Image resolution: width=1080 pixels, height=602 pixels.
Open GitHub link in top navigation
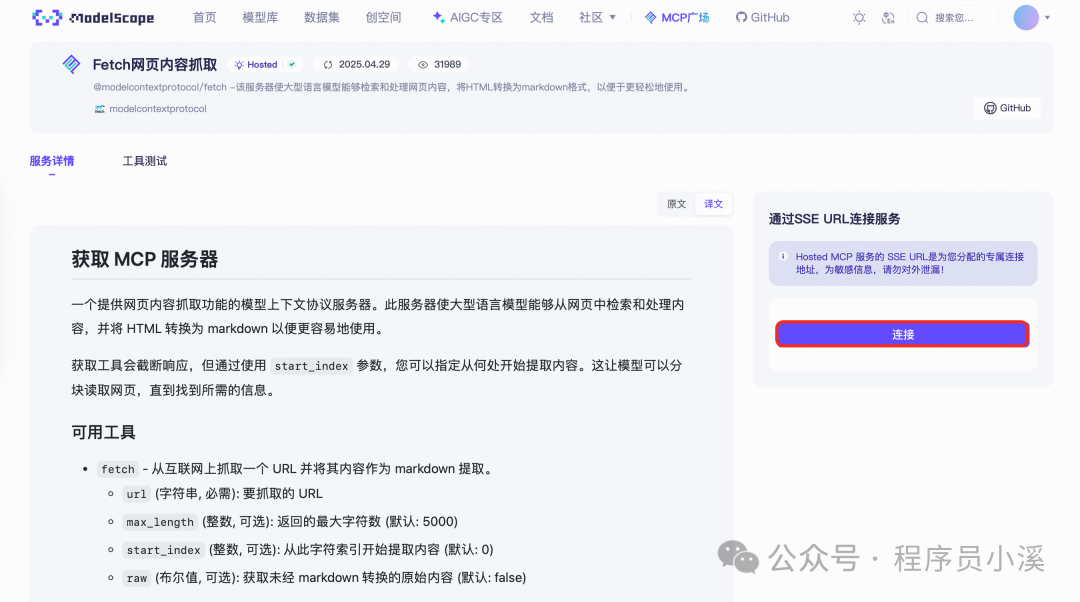[762, 18]
